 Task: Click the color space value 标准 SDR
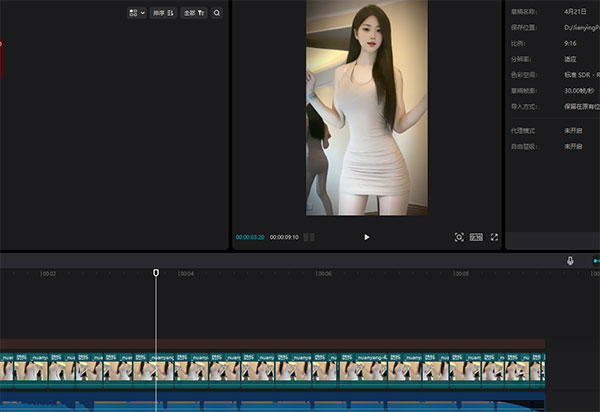pyautogui.click(x=582, y=75)
